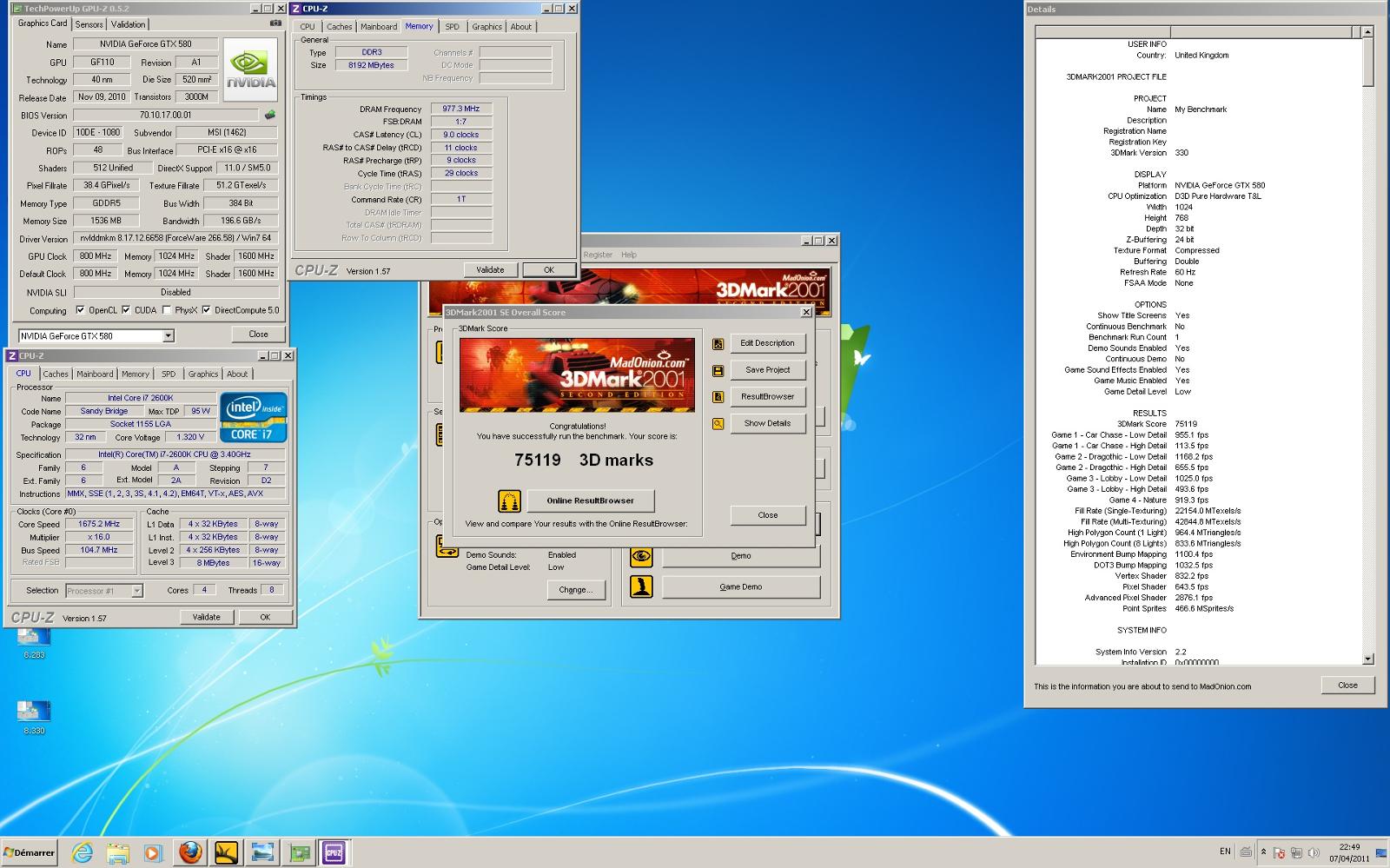
Task: Open Windows Explorer from the taskbar
Action: (x=117, y=852)
